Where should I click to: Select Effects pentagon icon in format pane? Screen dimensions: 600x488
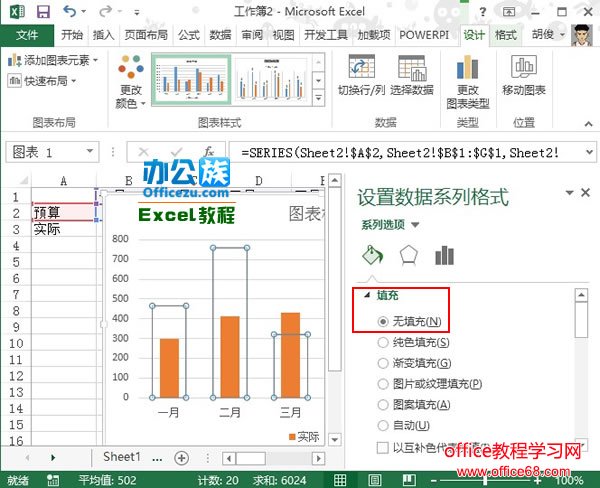408,255
